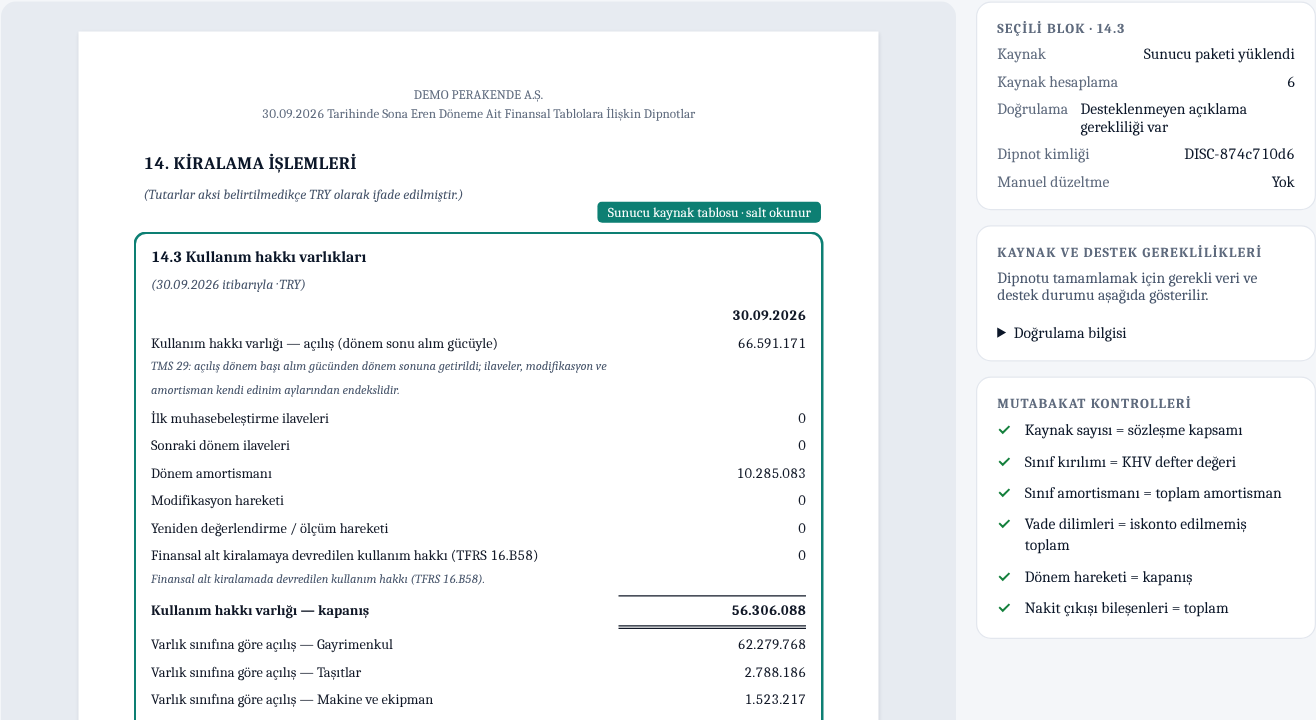Select the Dönem amortismanı value 10.285.083

click(771, 473)
